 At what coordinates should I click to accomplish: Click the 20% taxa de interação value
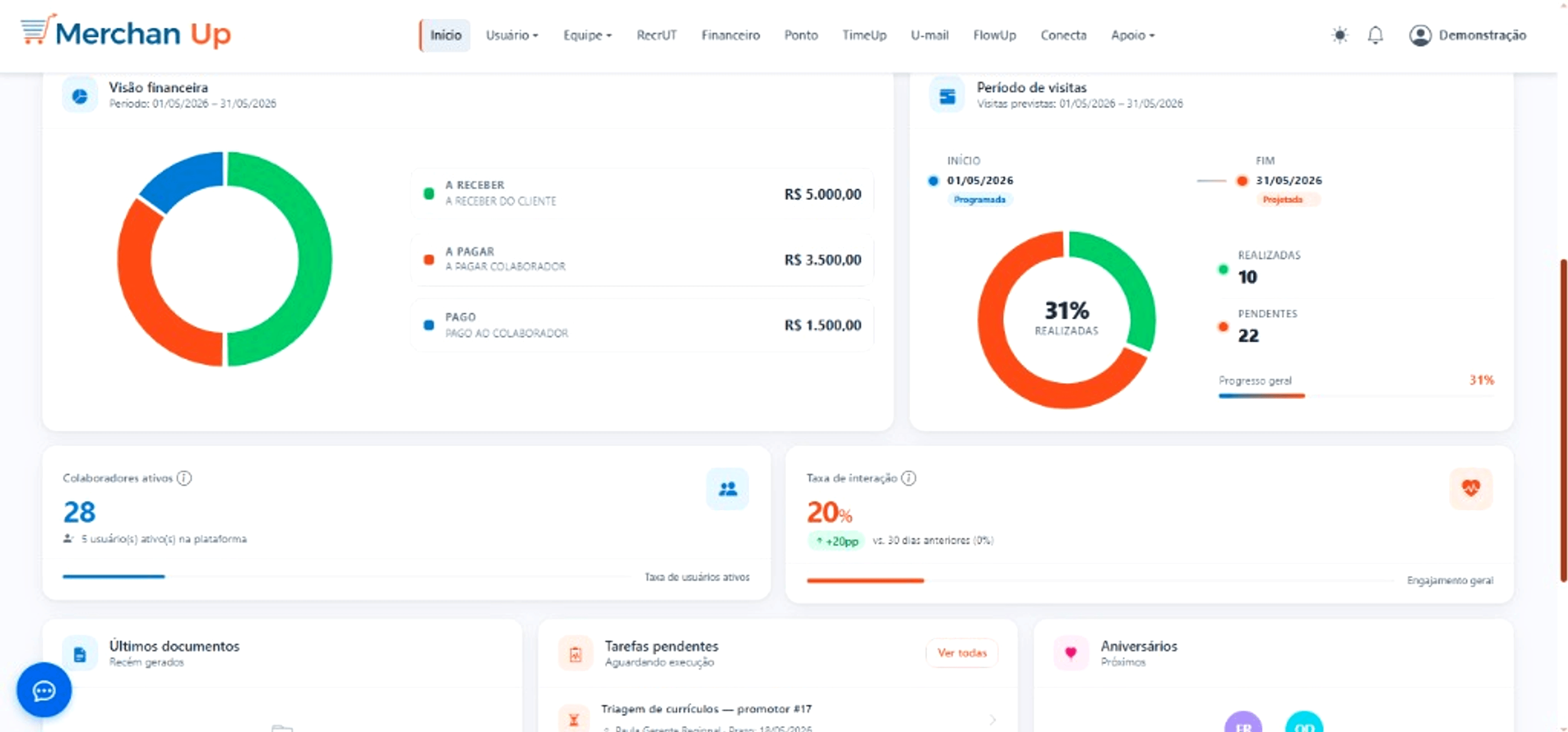tap(829, 512)
